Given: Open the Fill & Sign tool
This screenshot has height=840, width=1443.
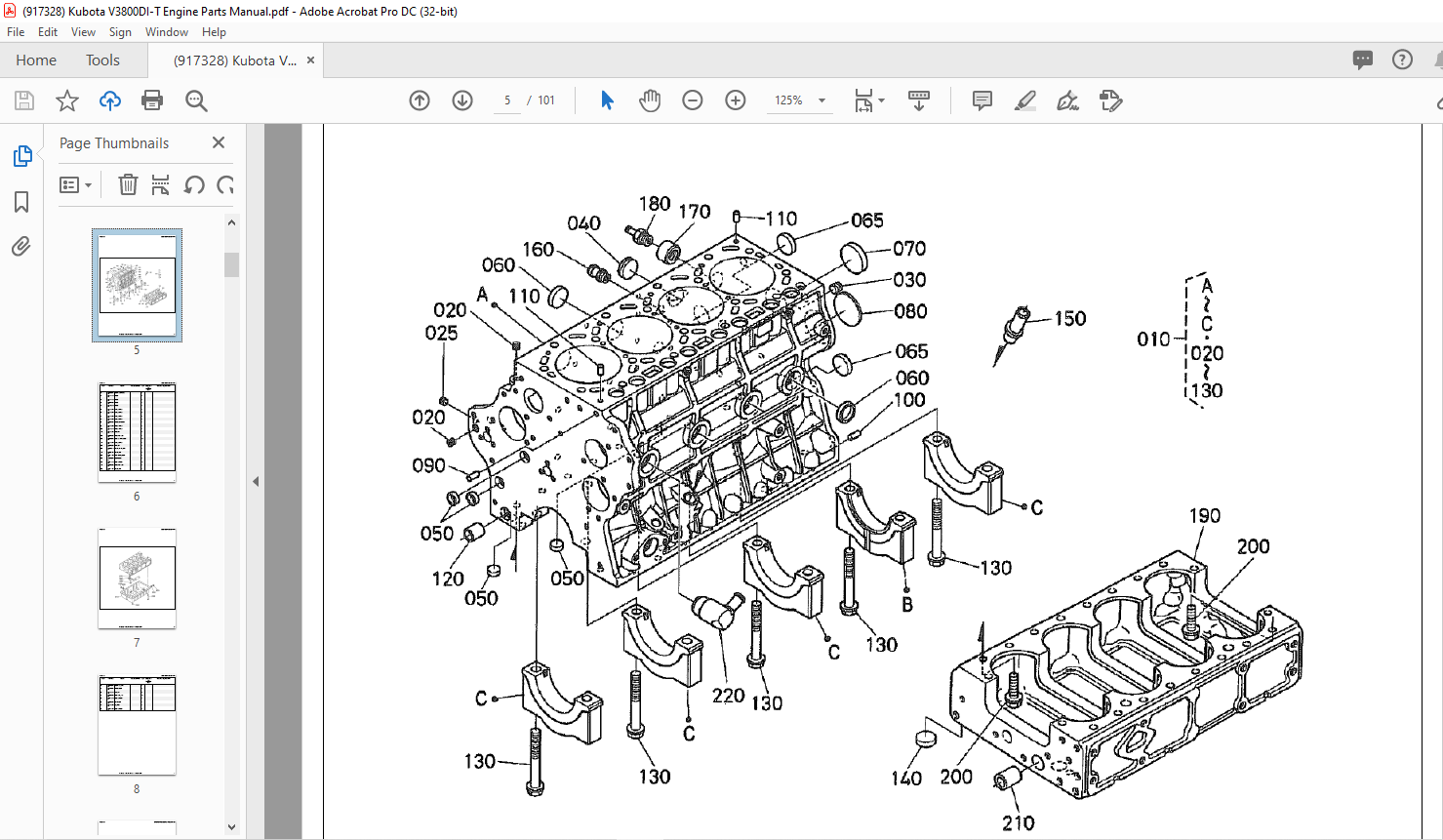Looking at the screenshot, I should click(x=1068, y=100).
